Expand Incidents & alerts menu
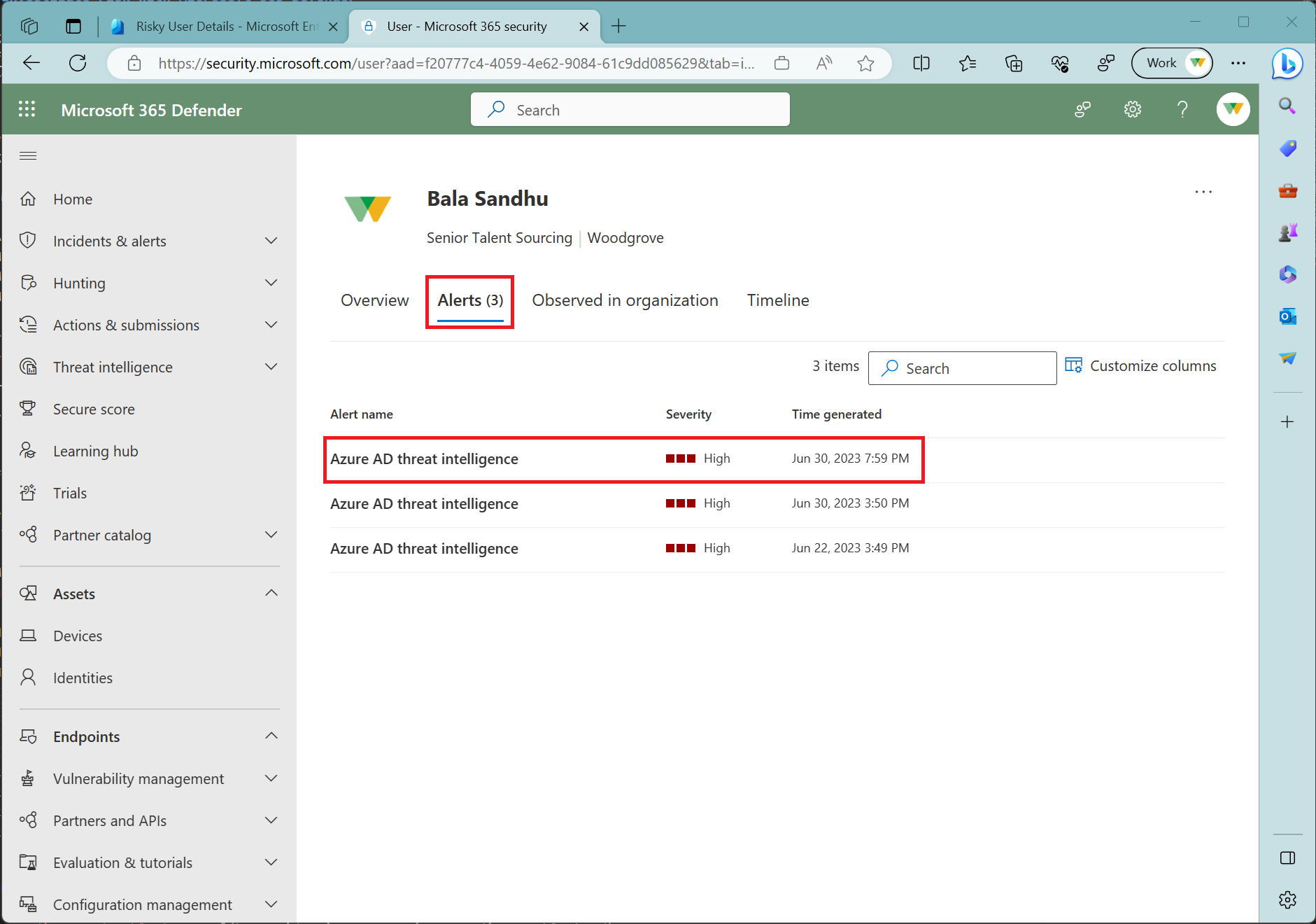Viewport: 1316px width, 924px height. (x=271, y=241)
